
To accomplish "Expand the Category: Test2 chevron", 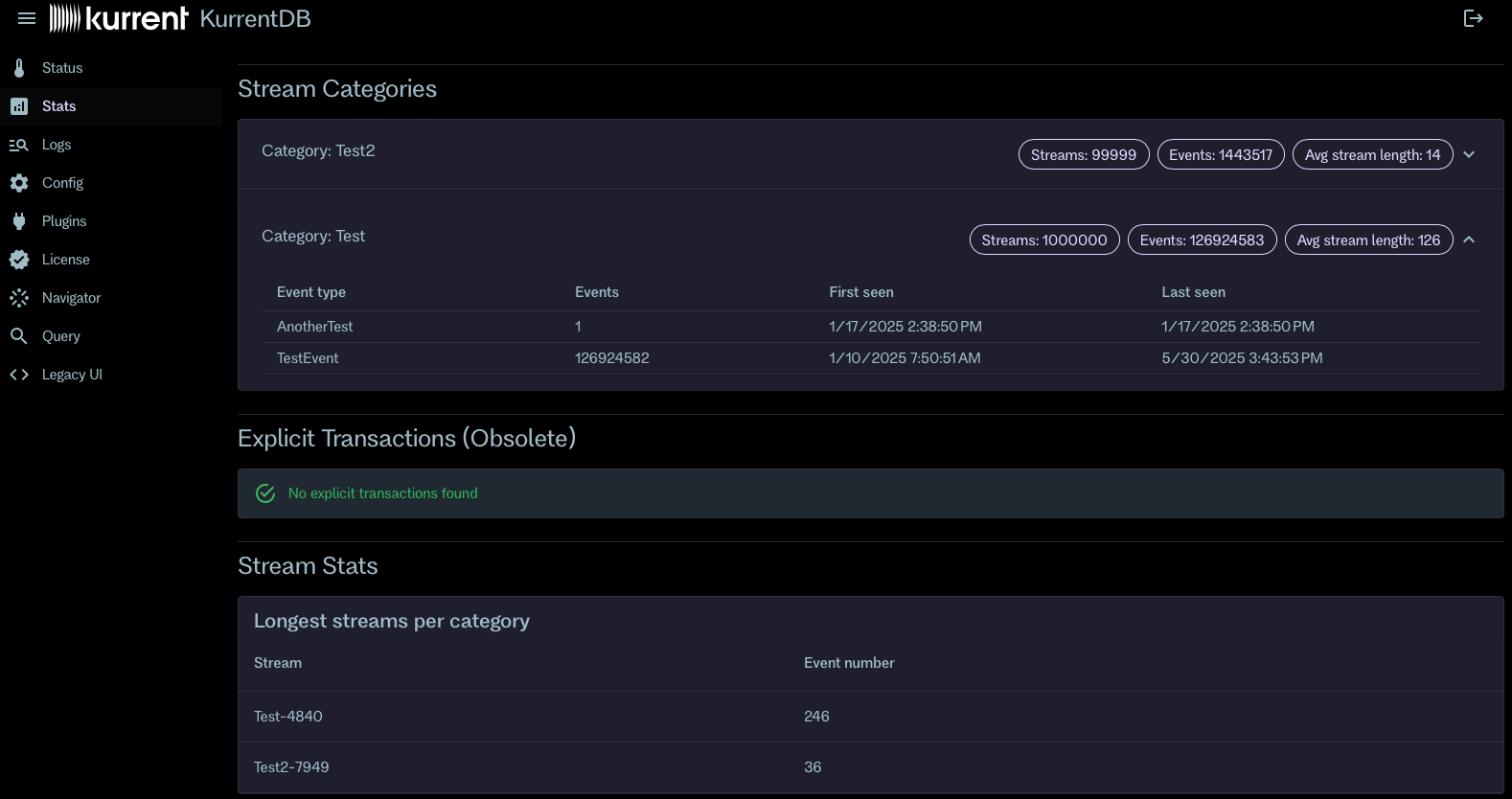I will 1469,154.
